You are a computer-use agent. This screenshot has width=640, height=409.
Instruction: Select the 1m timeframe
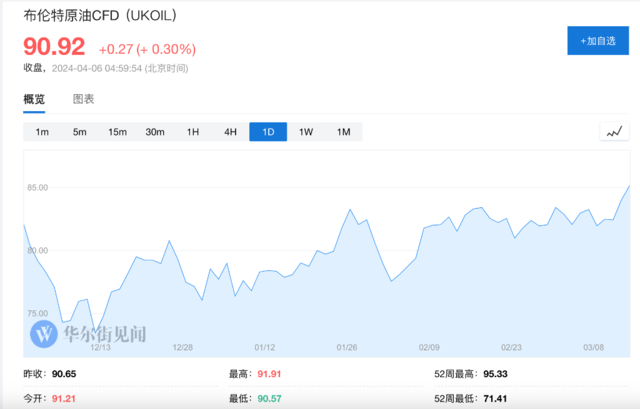[42, 132]
